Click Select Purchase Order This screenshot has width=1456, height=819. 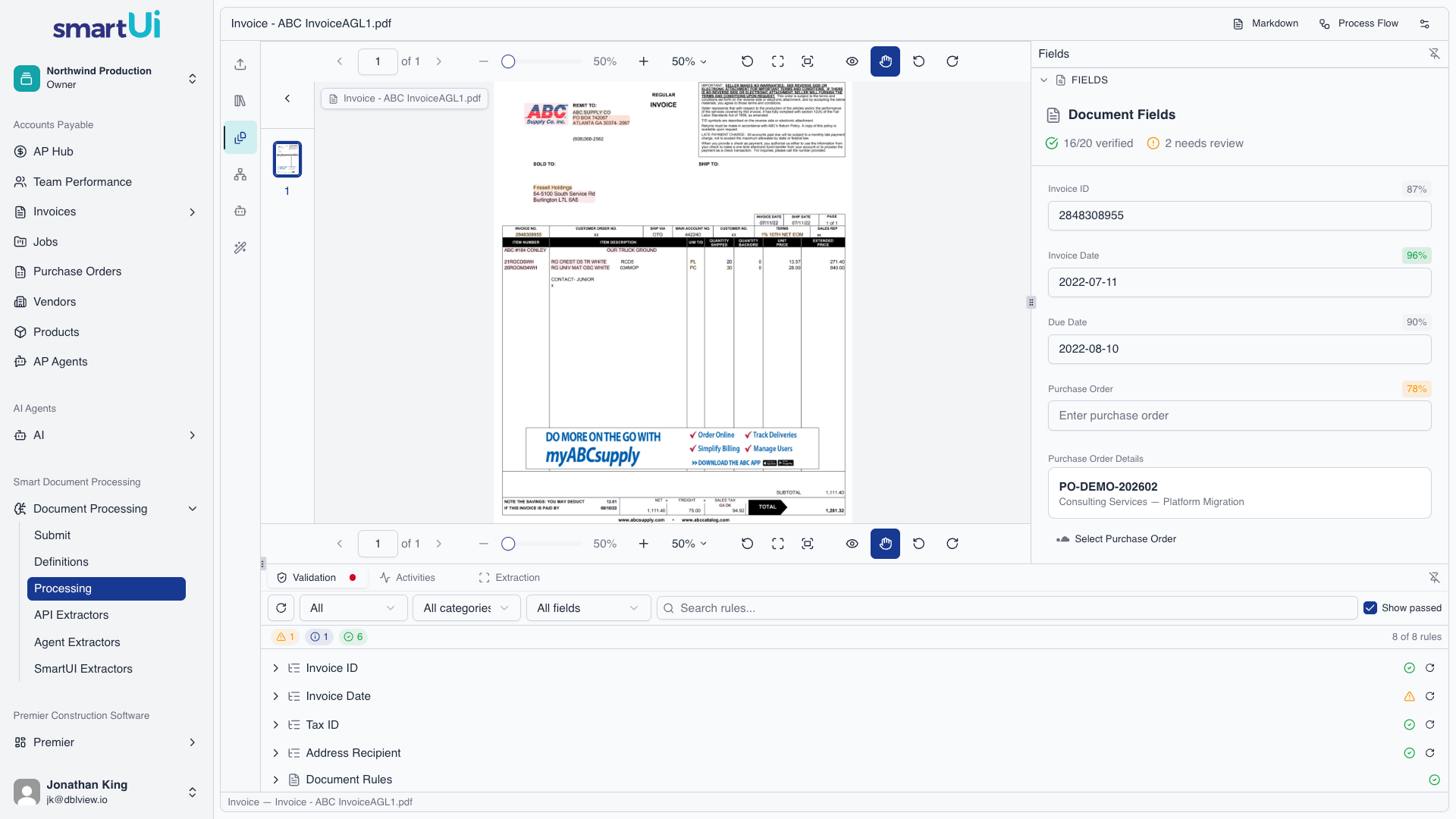[1116, 539]
